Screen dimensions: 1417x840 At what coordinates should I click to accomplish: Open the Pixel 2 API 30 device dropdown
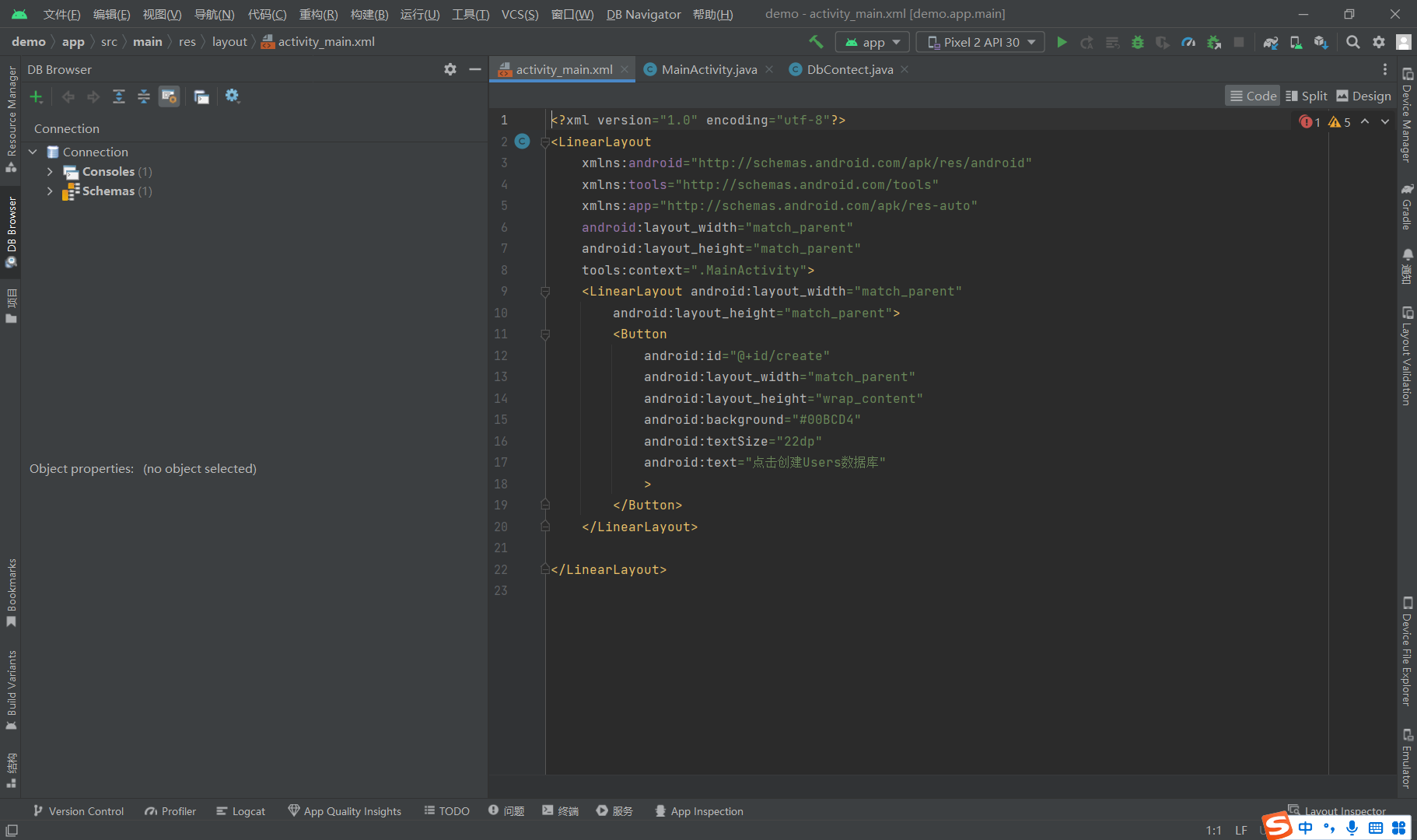coord(981,42)
